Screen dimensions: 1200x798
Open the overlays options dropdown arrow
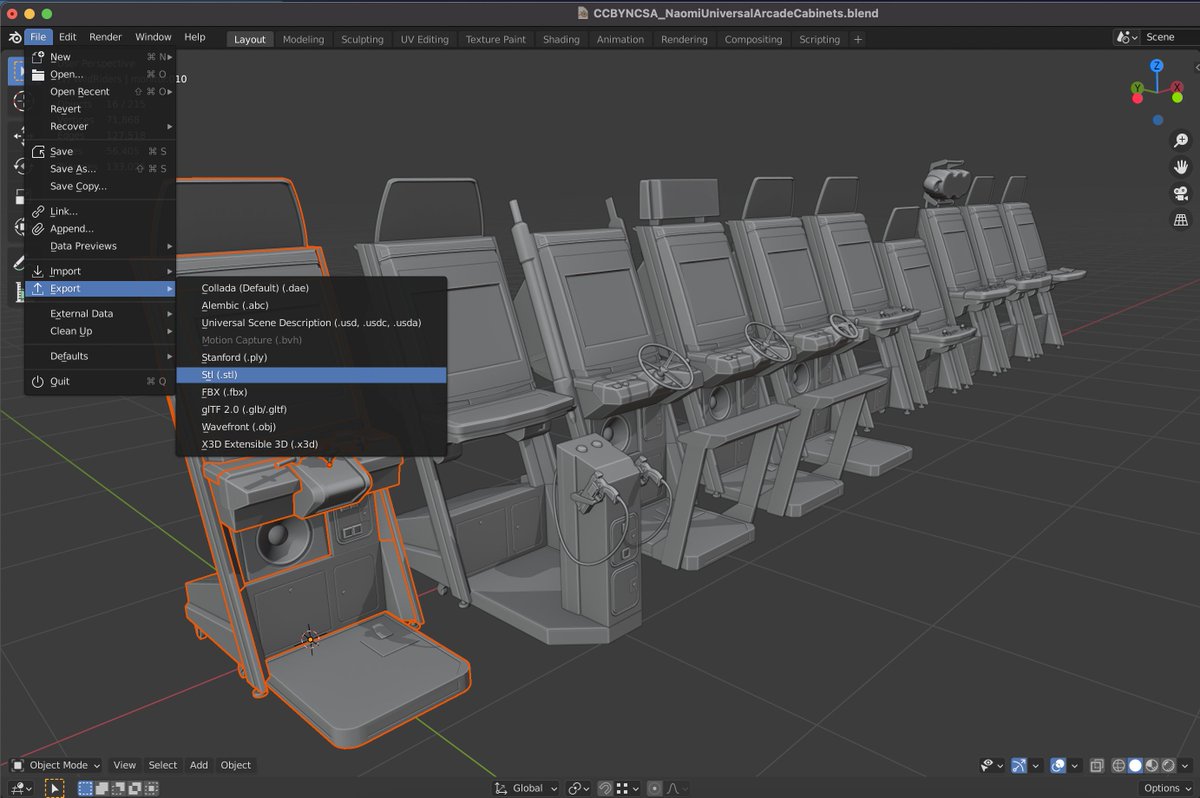tap(1074, 765)
